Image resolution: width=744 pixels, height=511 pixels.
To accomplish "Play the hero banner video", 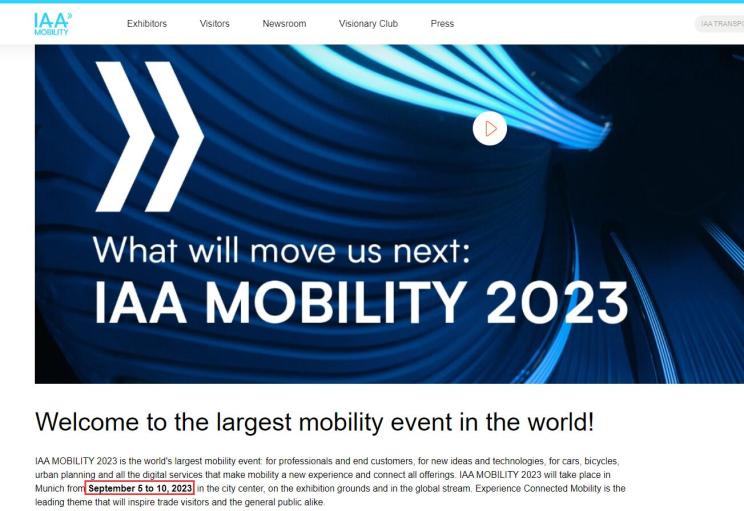I will (490, 128).
